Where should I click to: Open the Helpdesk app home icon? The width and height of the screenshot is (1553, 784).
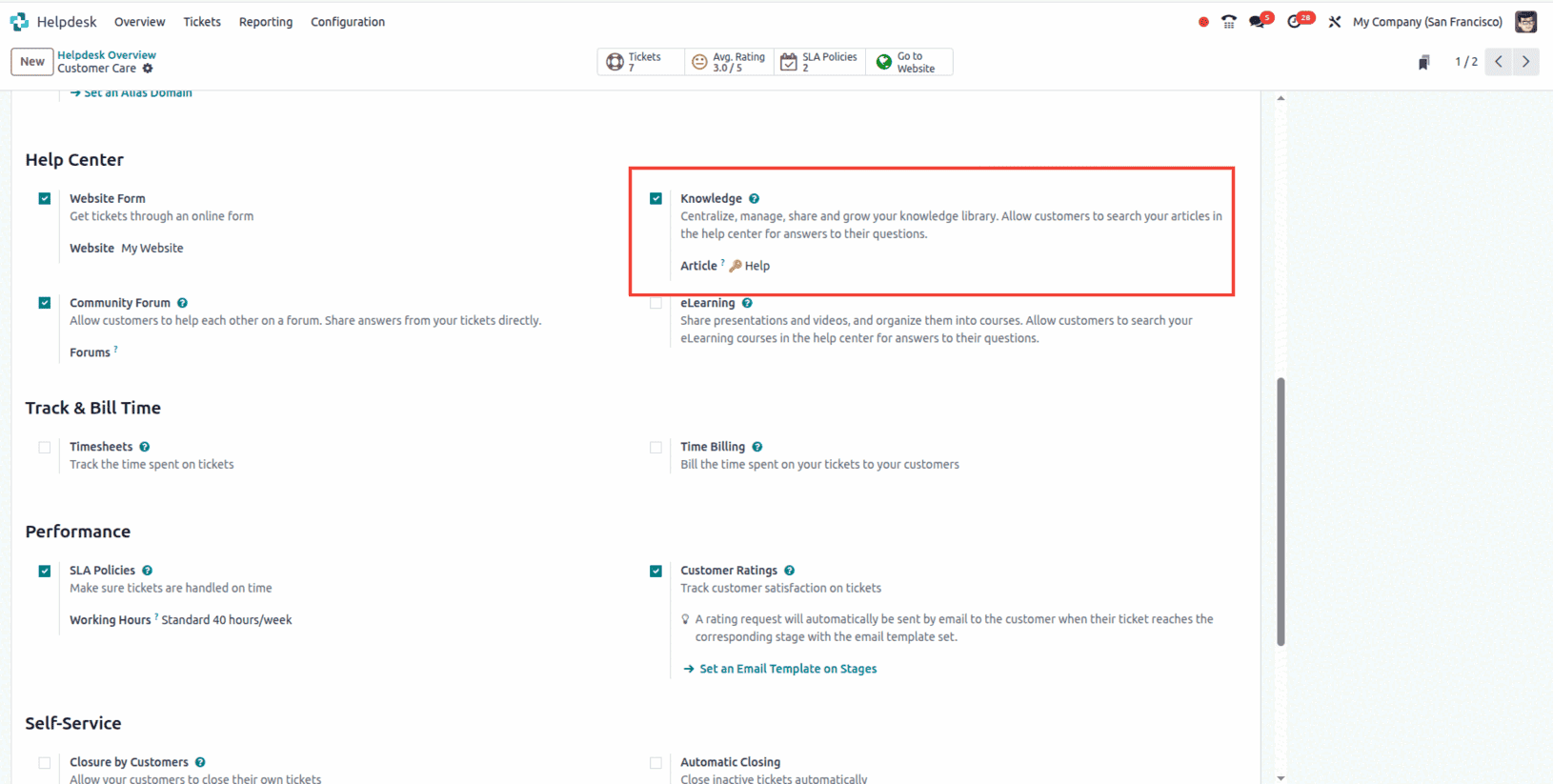[x=19, y=21]
